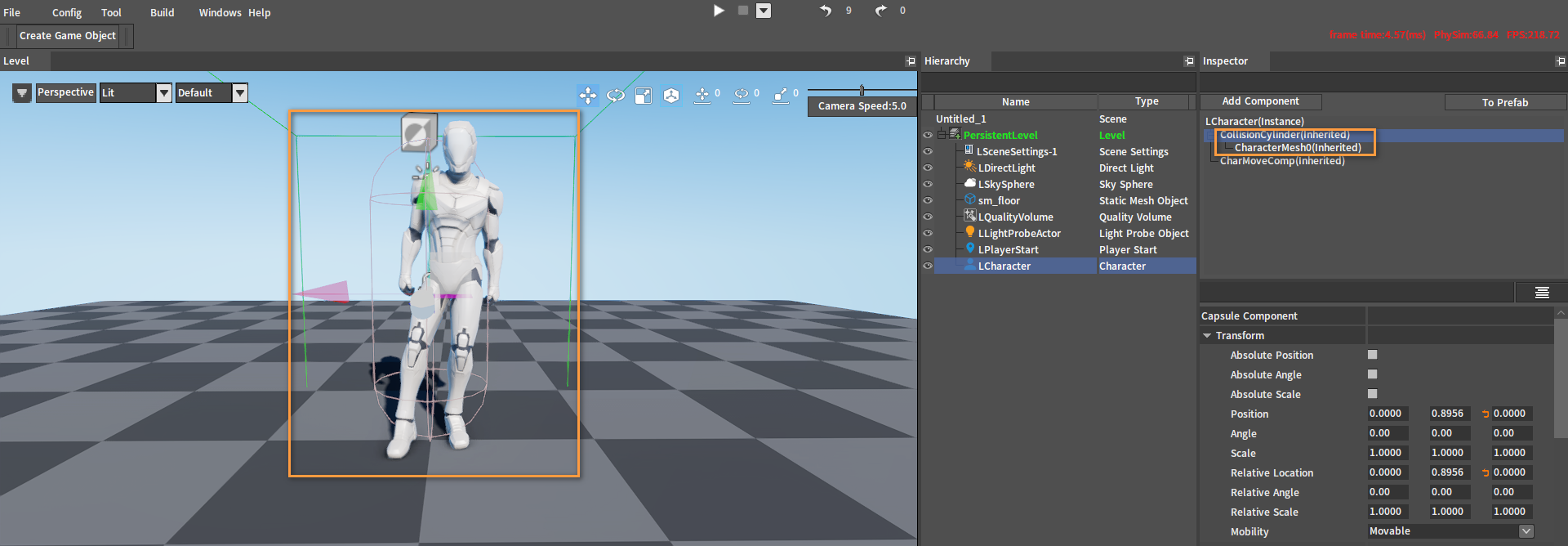Open the Help menu
Screen dimensions: 1568x546
(x=260, y=12)
